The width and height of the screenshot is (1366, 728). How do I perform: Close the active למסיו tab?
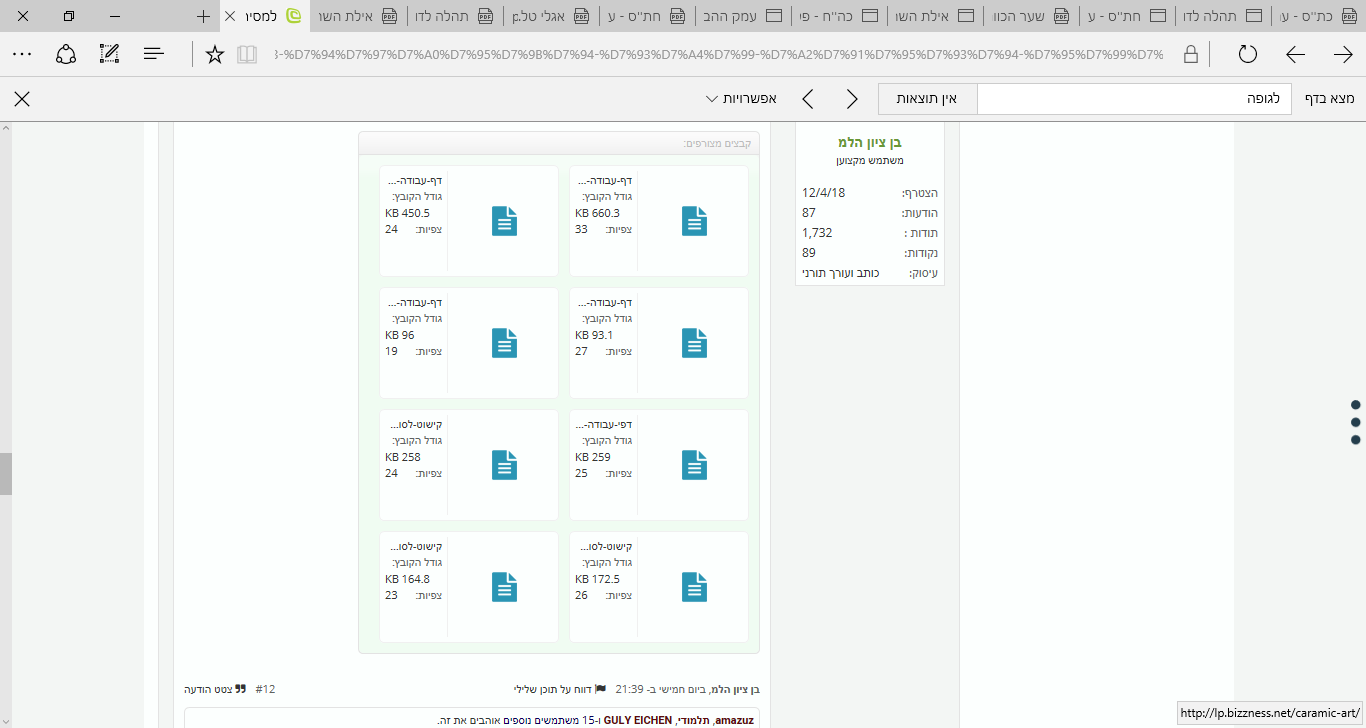(x=230, y=16)
